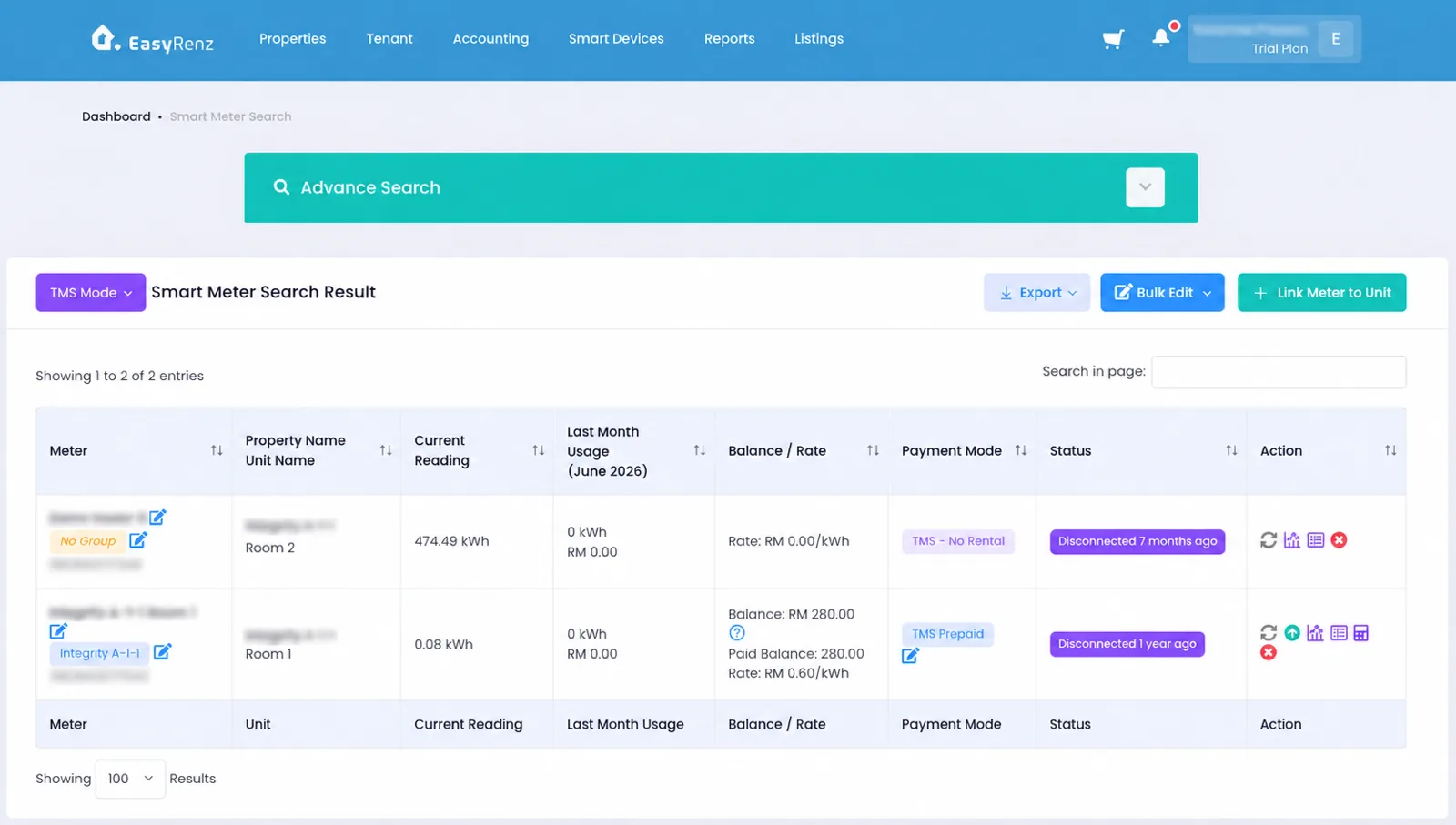The height and width of the screenshot is (825, 1456).
Task: Click Balance: RM 280.00 text
Action: tap(791, 614)
